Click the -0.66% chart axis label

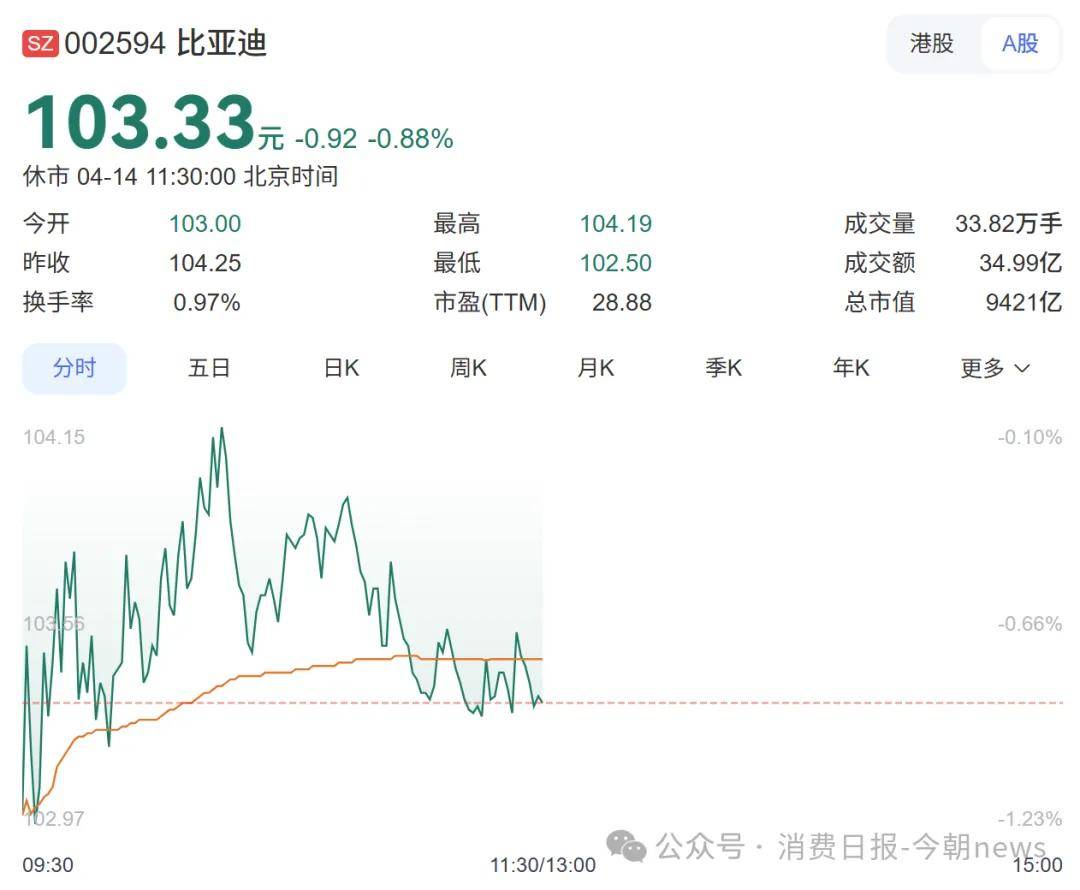[1030, 624]
